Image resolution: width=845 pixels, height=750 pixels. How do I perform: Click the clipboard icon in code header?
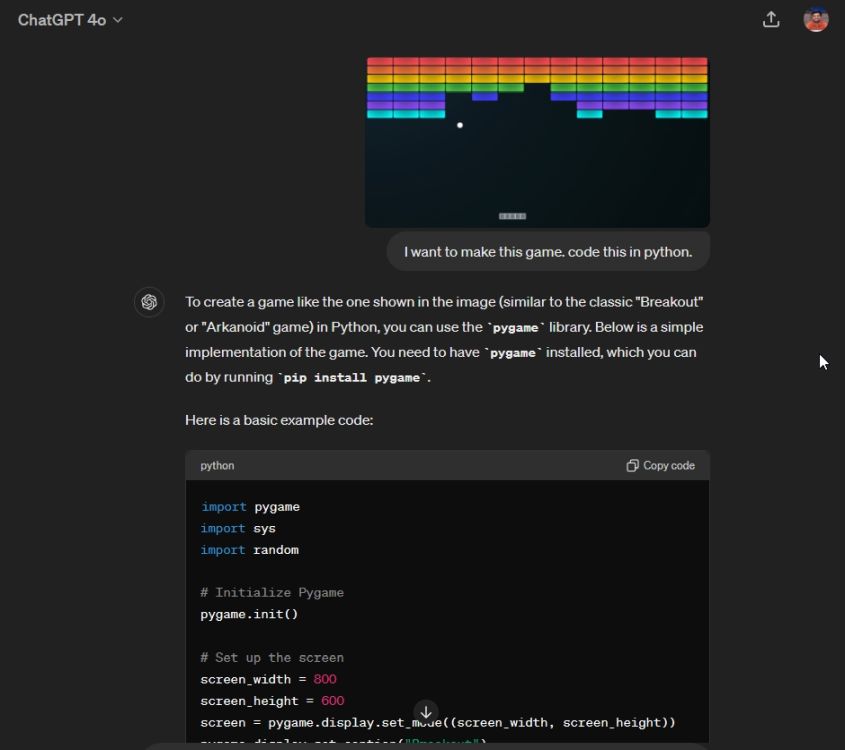pos(632,466)
